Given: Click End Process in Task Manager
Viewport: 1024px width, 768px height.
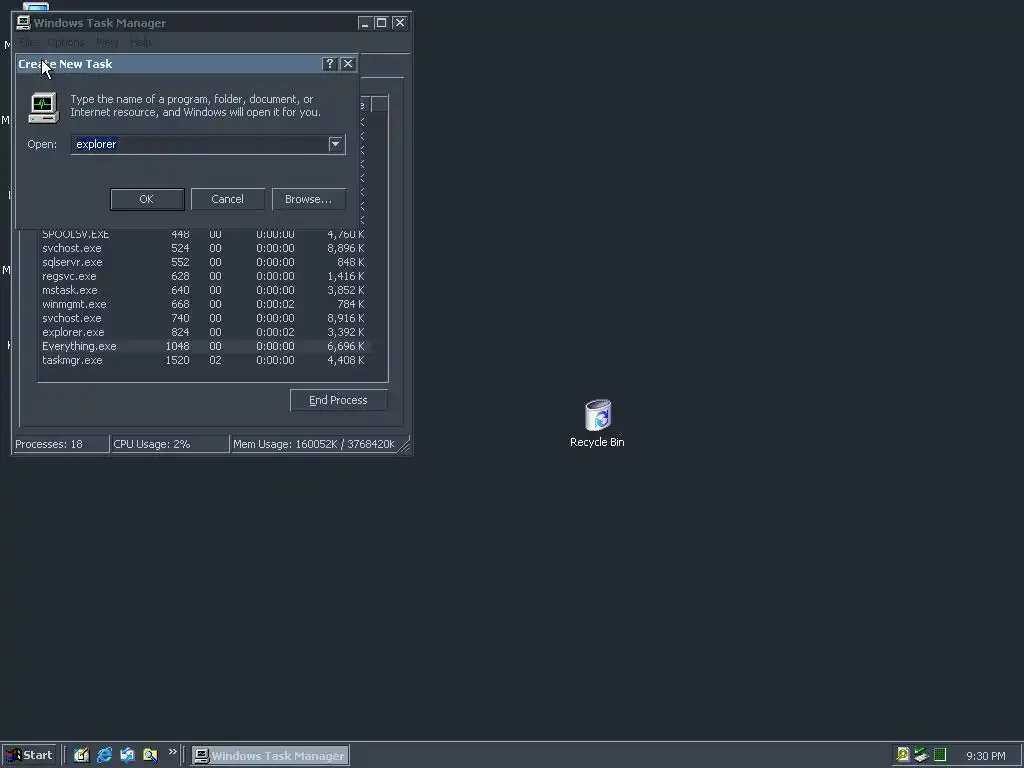Looking at the screenshot, I should tap(338, 400).
